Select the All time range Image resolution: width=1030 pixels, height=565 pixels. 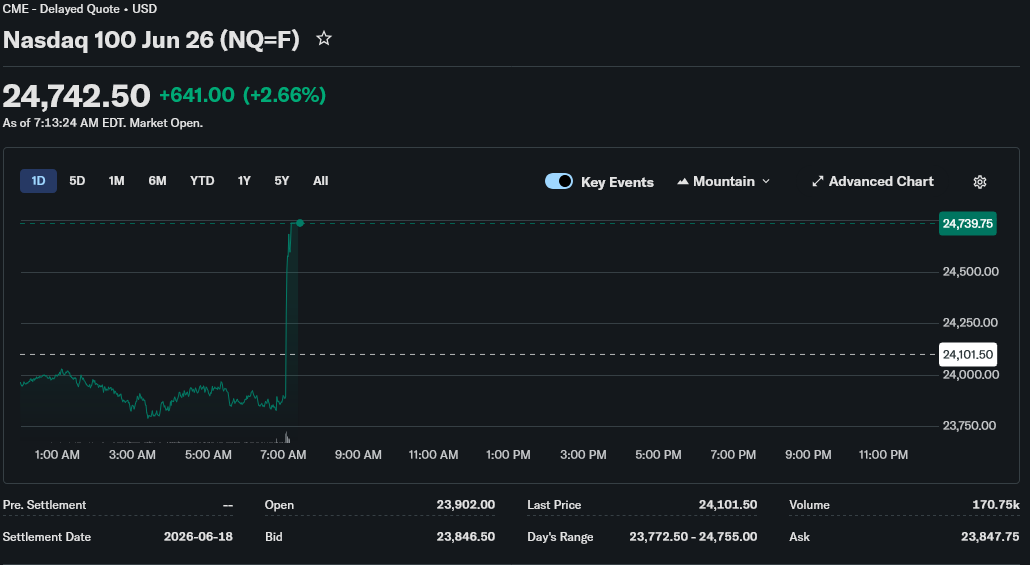click(321, 181)
